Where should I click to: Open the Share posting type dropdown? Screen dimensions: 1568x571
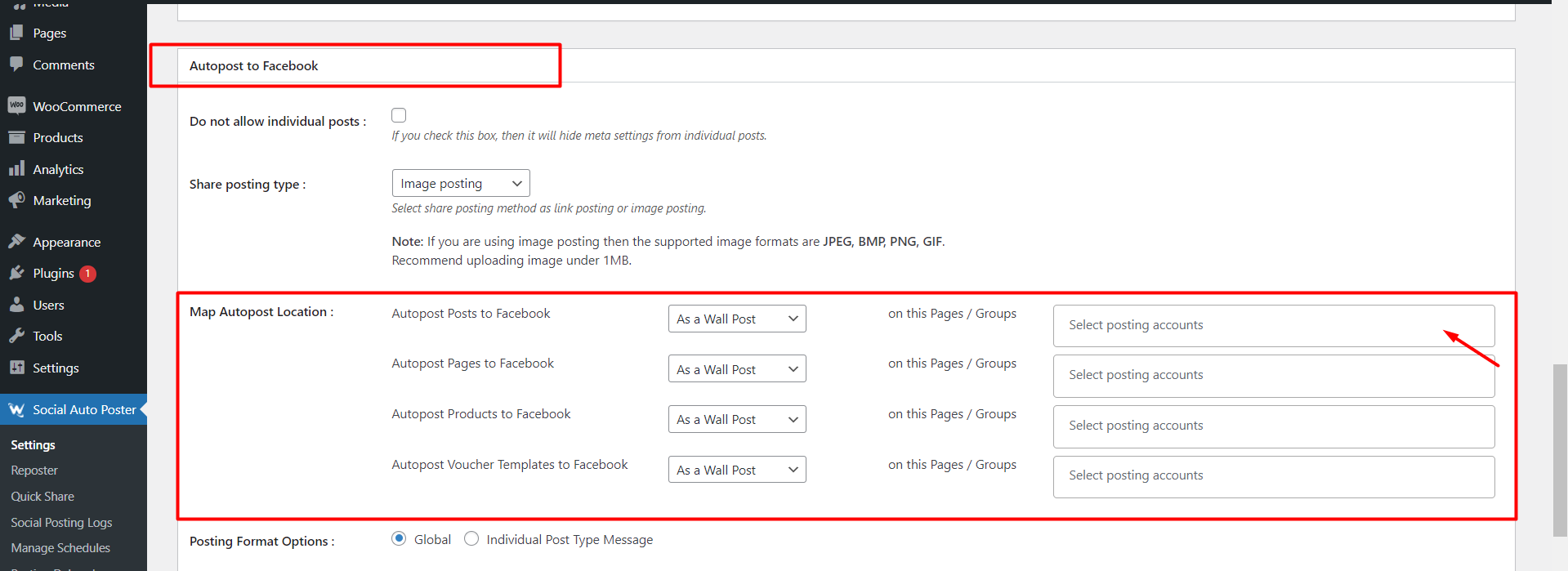coord(461,183)
